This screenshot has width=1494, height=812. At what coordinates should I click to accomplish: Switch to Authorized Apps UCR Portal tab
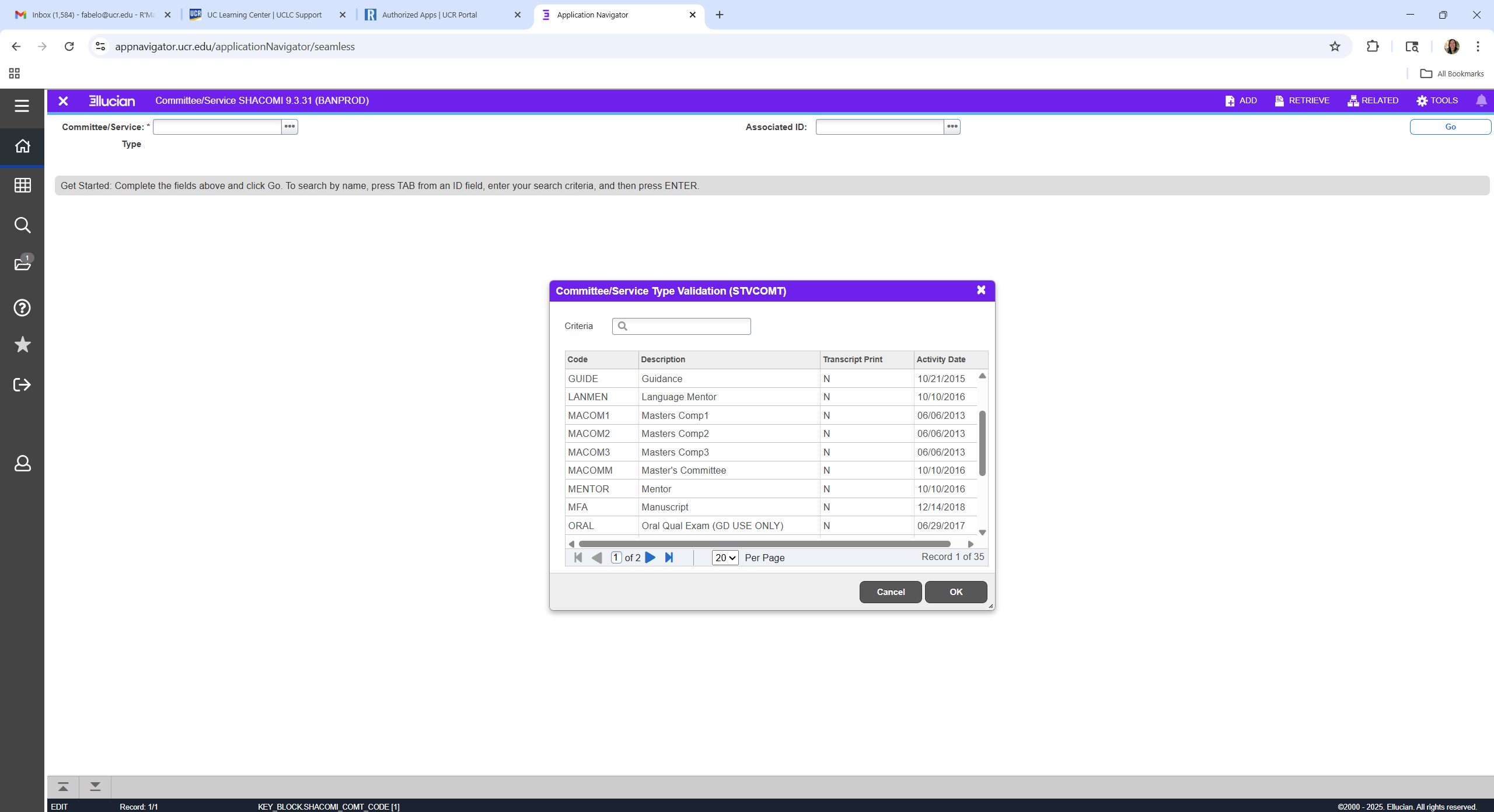click(430, 15)
